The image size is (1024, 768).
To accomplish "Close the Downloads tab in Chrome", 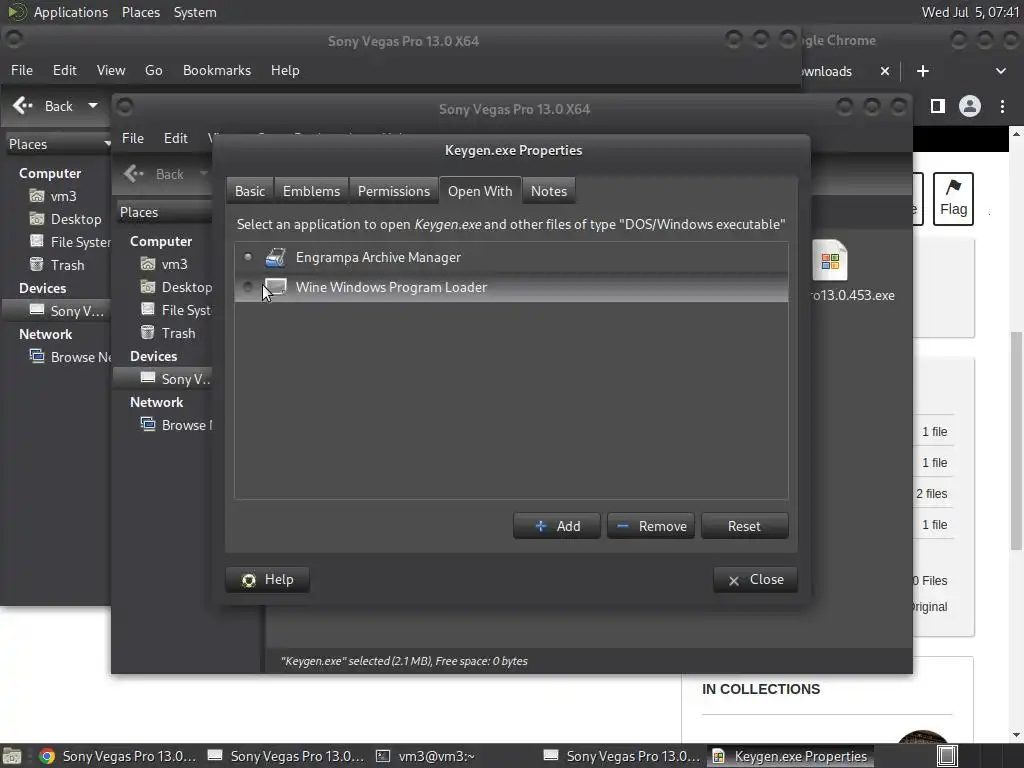I will tap(885, 71).
